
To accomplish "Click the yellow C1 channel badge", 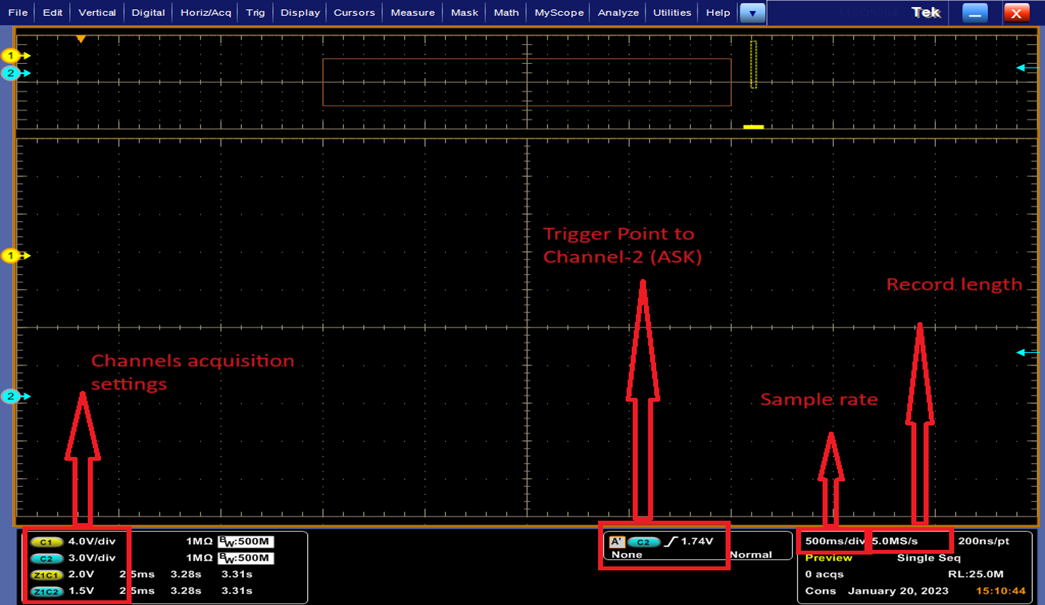I will pos(44,542).
